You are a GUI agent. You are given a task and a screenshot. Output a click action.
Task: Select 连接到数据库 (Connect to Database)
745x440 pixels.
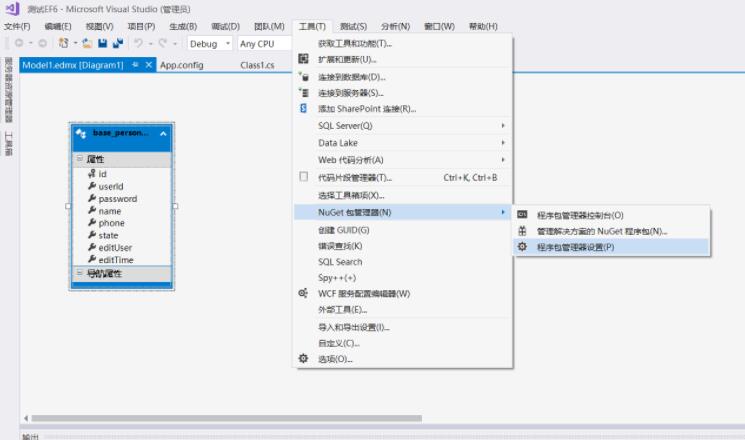[350, 77]
